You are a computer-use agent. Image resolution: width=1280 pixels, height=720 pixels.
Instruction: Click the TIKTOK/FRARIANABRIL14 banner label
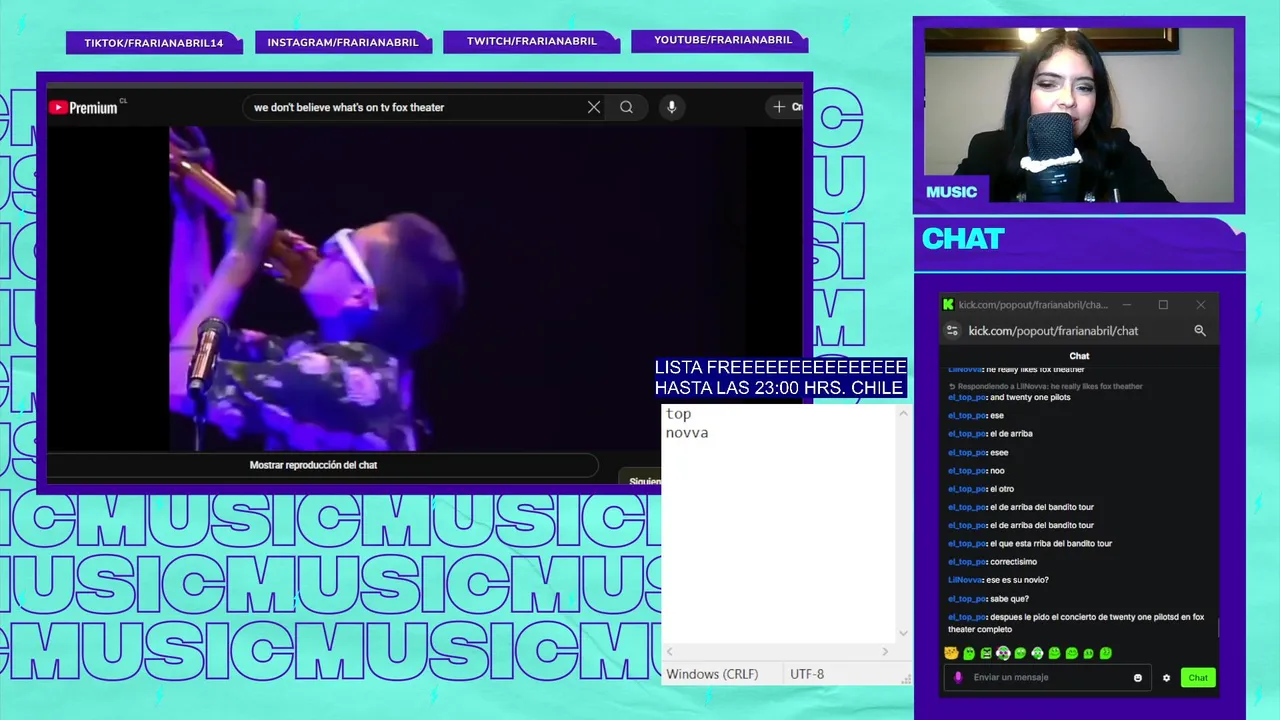click(x=154, y=43)
